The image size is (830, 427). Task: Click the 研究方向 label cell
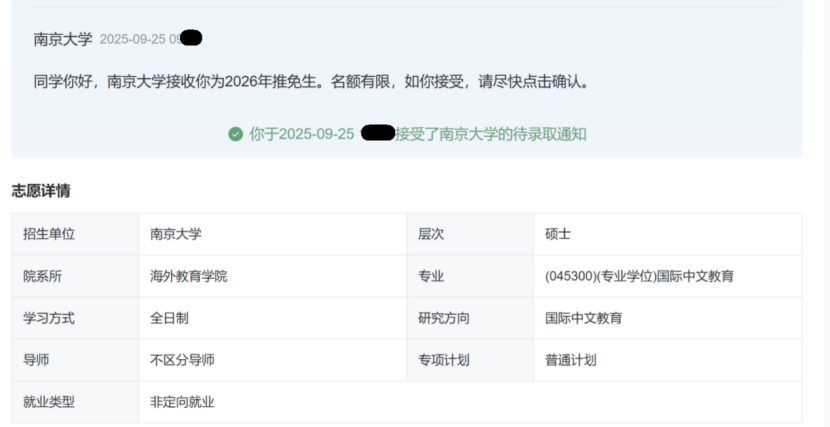click(444, 318)
